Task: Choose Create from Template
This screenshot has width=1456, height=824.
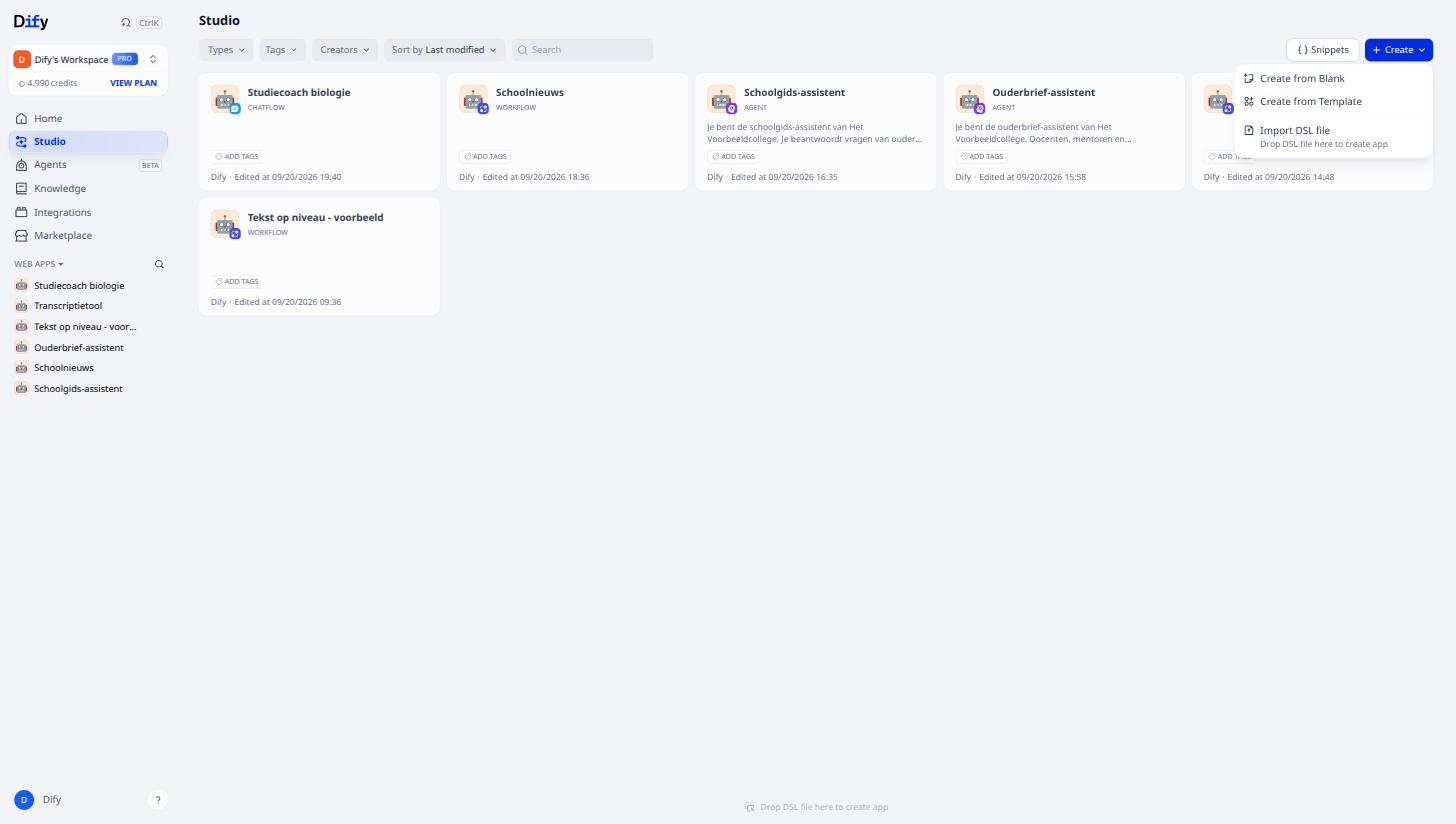Action: tap(1334, 101)
